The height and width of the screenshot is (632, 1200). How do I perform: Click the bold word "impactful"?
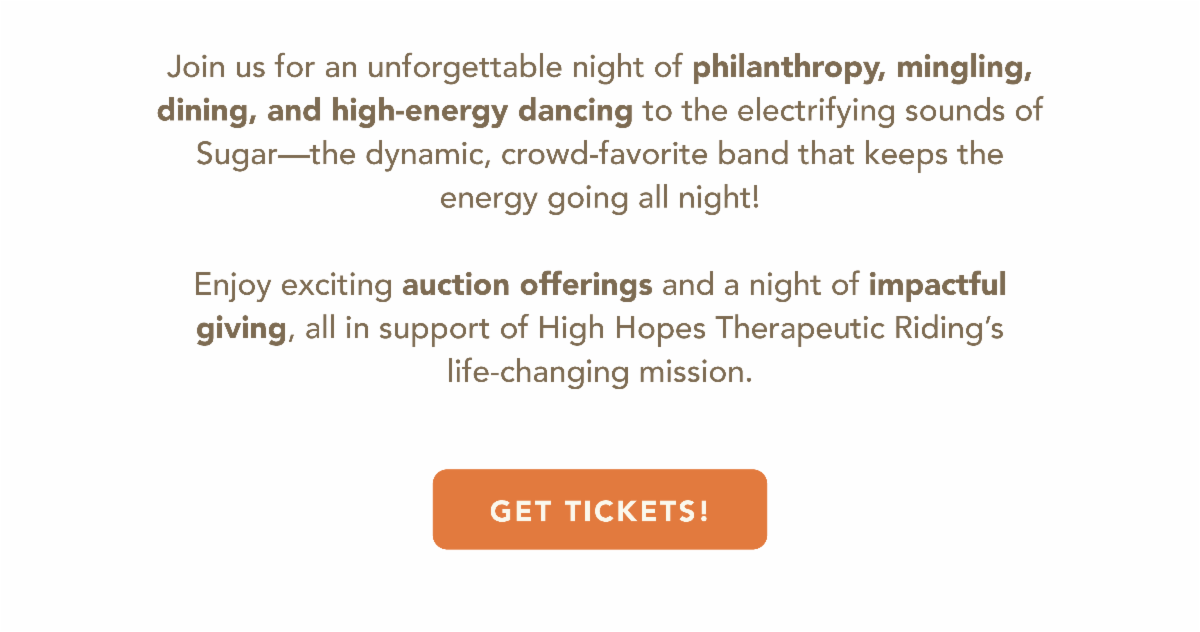pyautogui.click(x=937, y=286)
